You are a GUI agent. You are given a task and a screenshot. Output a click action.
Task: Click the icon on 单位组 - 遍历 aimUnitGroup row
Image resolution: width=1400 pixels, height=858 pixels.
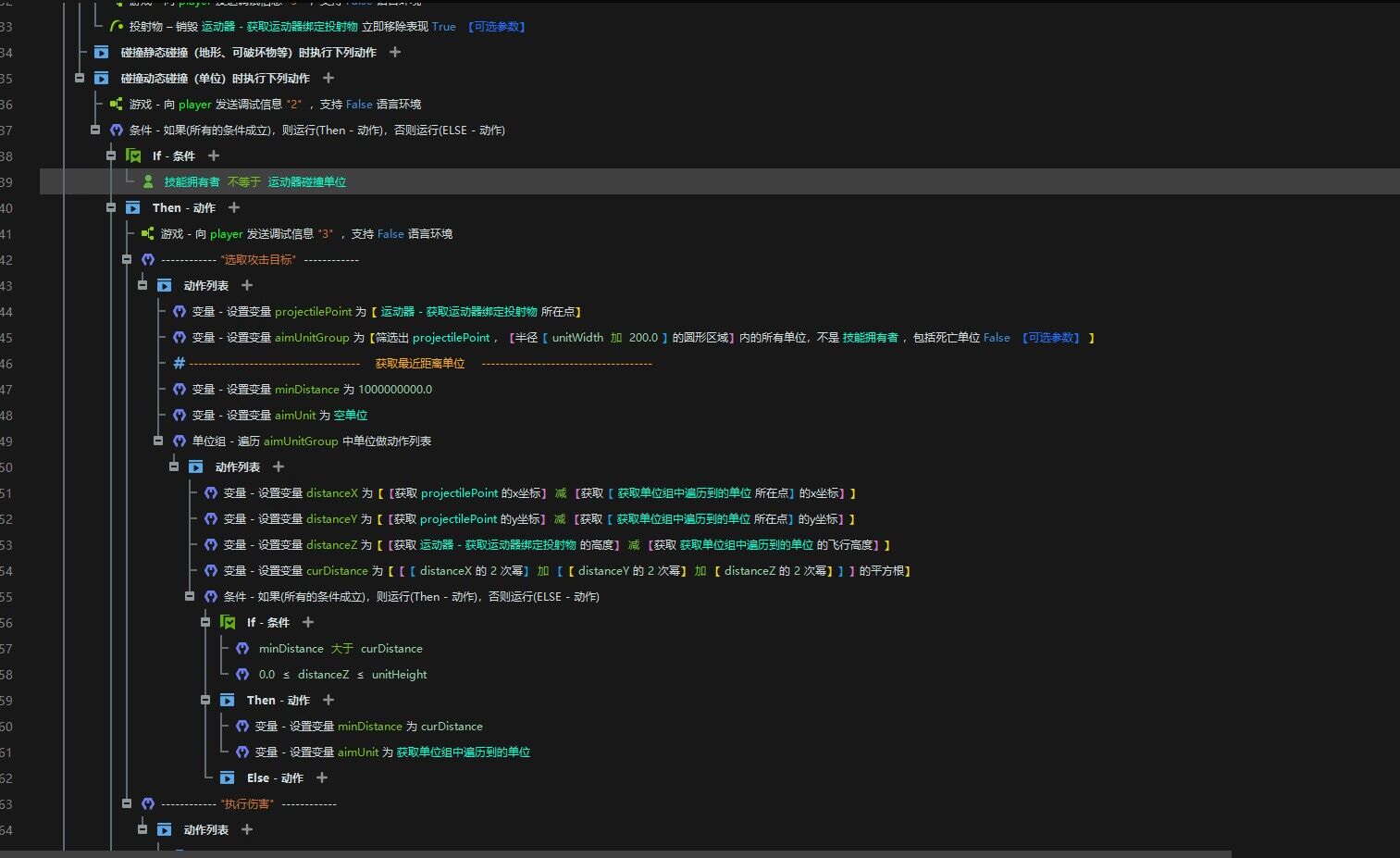(x=180, y=441)
